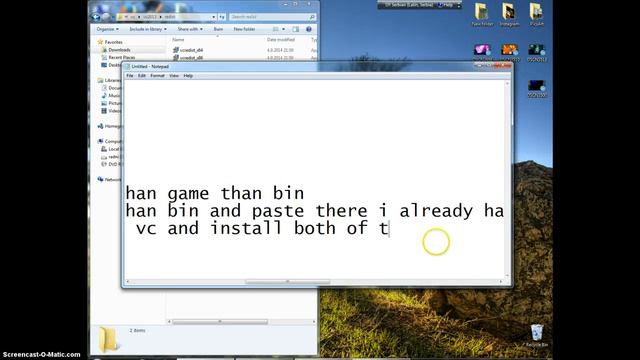Click inside Notepad's text editing area
This screenshot has height=360, width=640.
click(x=314, y=179)
